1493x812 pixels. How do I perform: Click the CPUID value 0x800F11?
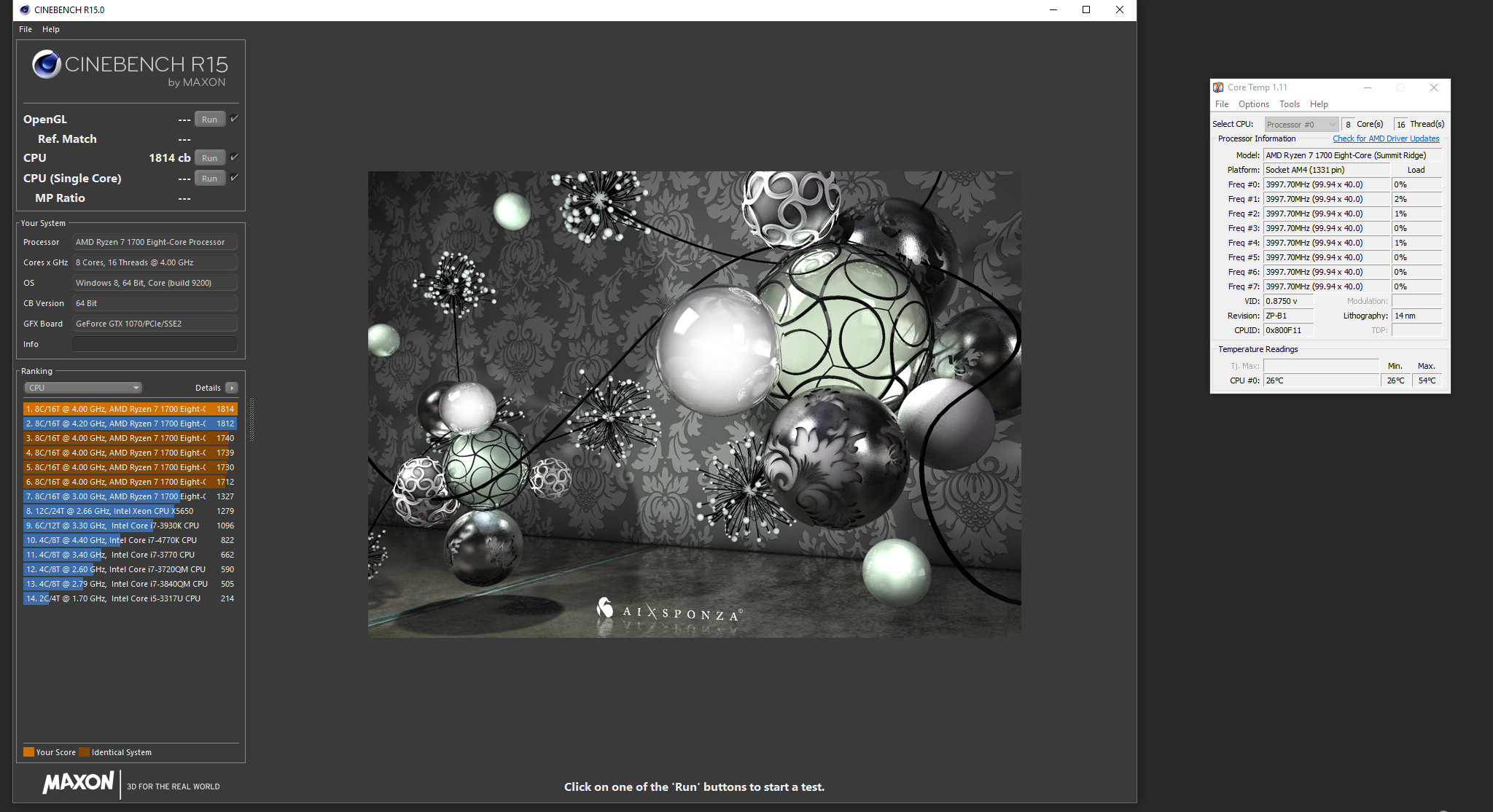(x=1288, y=330)
